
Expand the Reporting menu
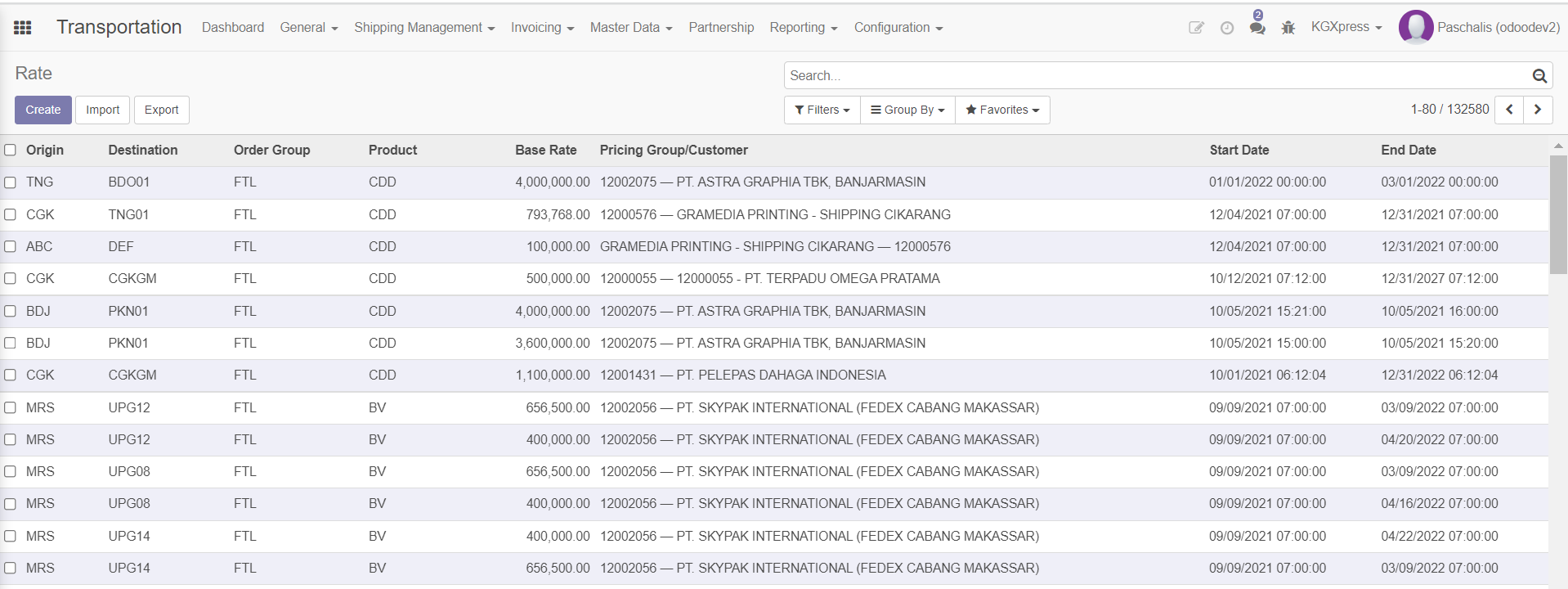coord(804,28)
